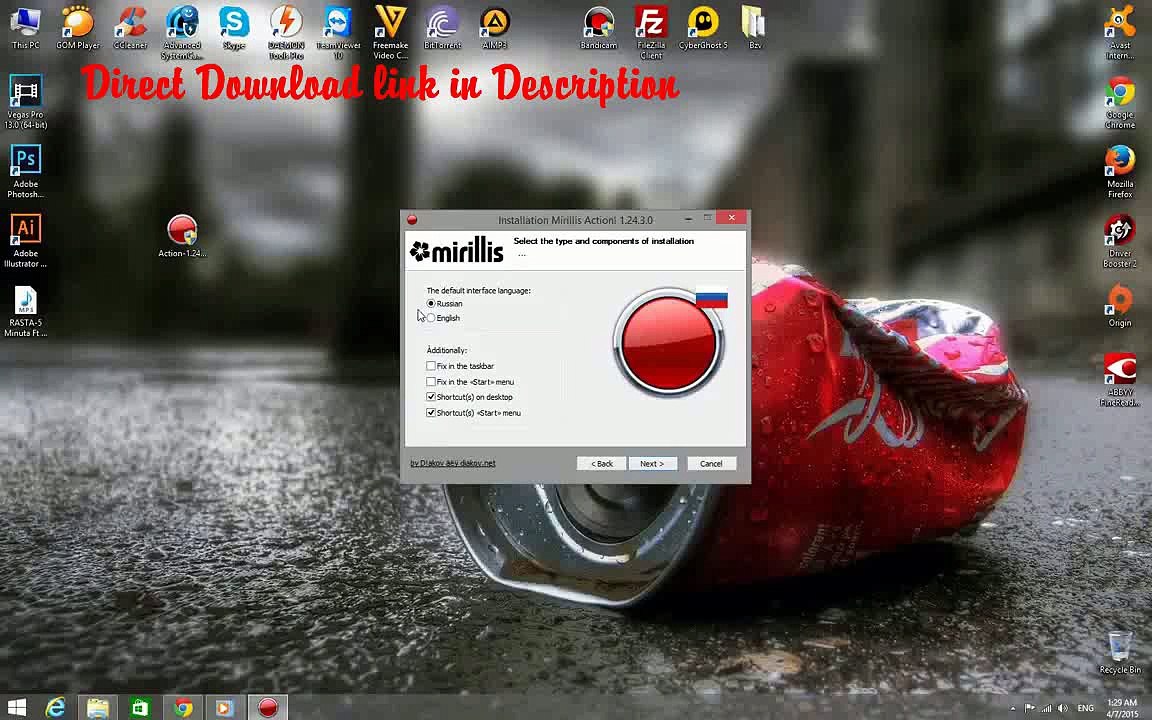Launch Driver Booster 2 shortcut
The image size is (1152, 720).
coord(1120,241)
